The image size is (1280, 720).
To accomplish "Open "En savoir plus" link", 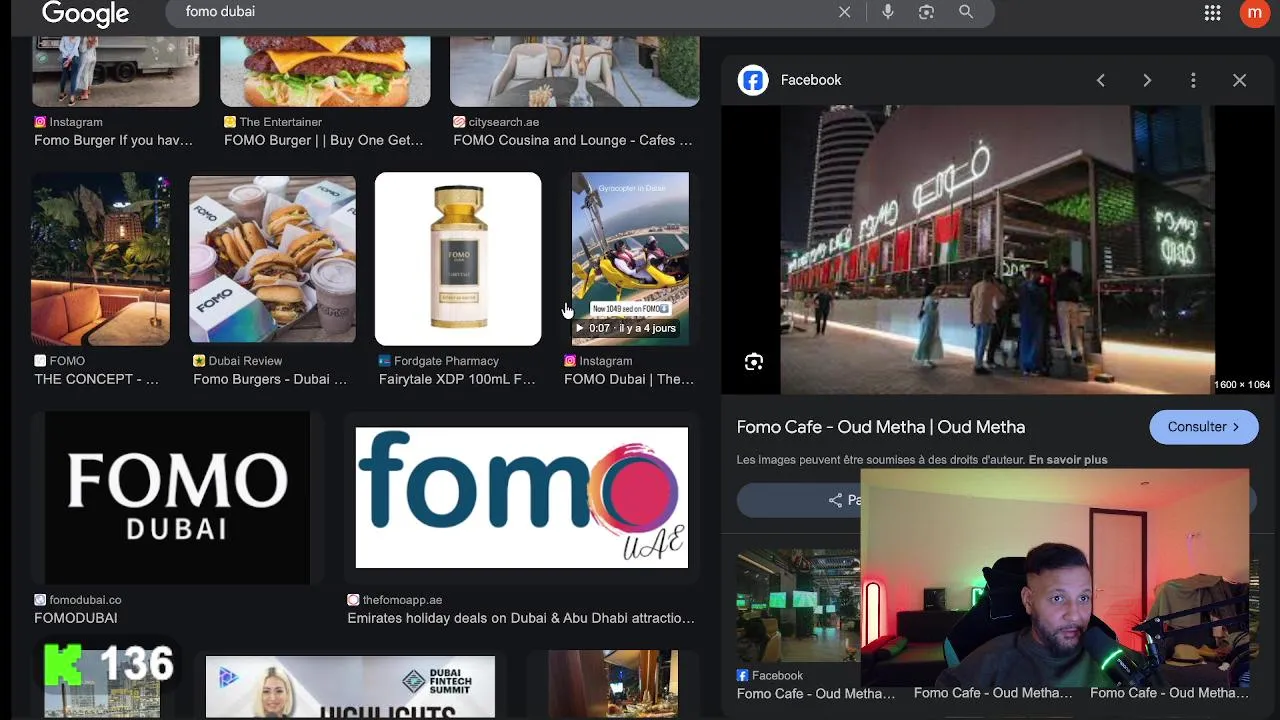I will pos(1068,460).
